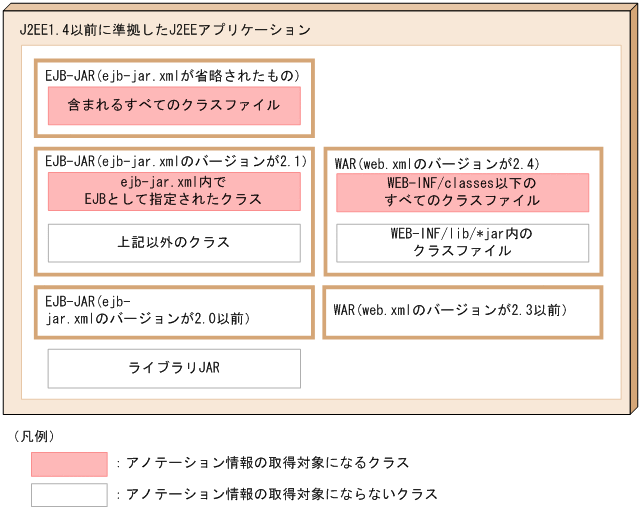641x509 pixels.
Task: Click the white WEB-INF/lib/*jar内 class files box
Action: [x=462, y=242]
